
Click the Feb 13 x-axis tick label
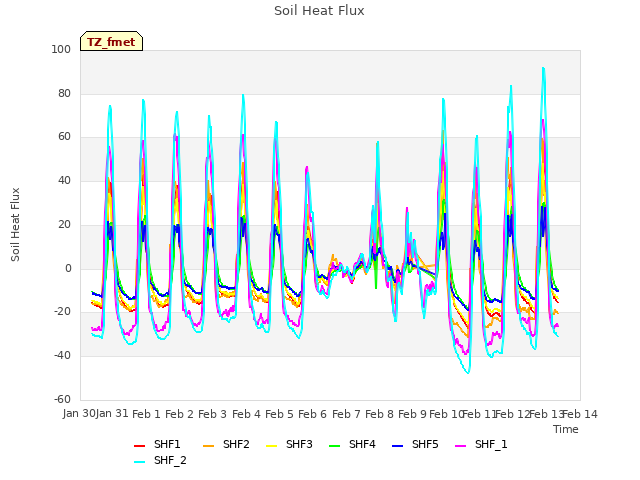click(x=546, y=414)
